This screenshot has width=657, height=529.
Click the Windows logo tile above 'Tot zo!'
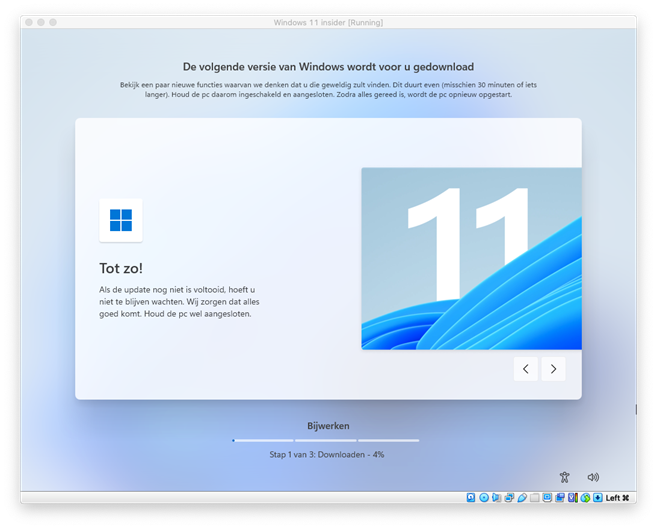(x=121, y=220)
